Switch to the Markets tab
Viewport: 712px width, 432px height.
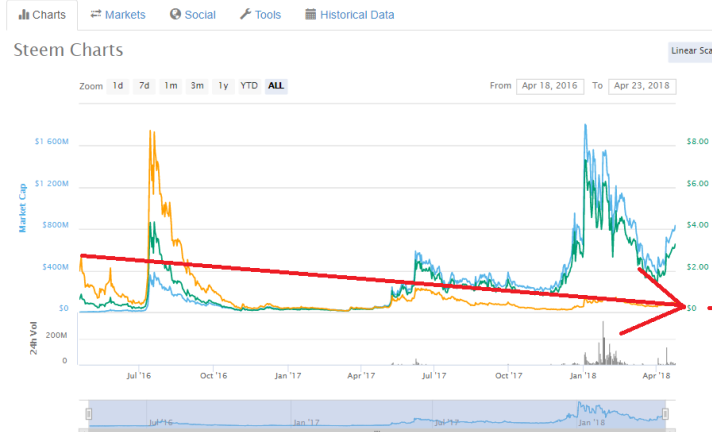(118, 15)
